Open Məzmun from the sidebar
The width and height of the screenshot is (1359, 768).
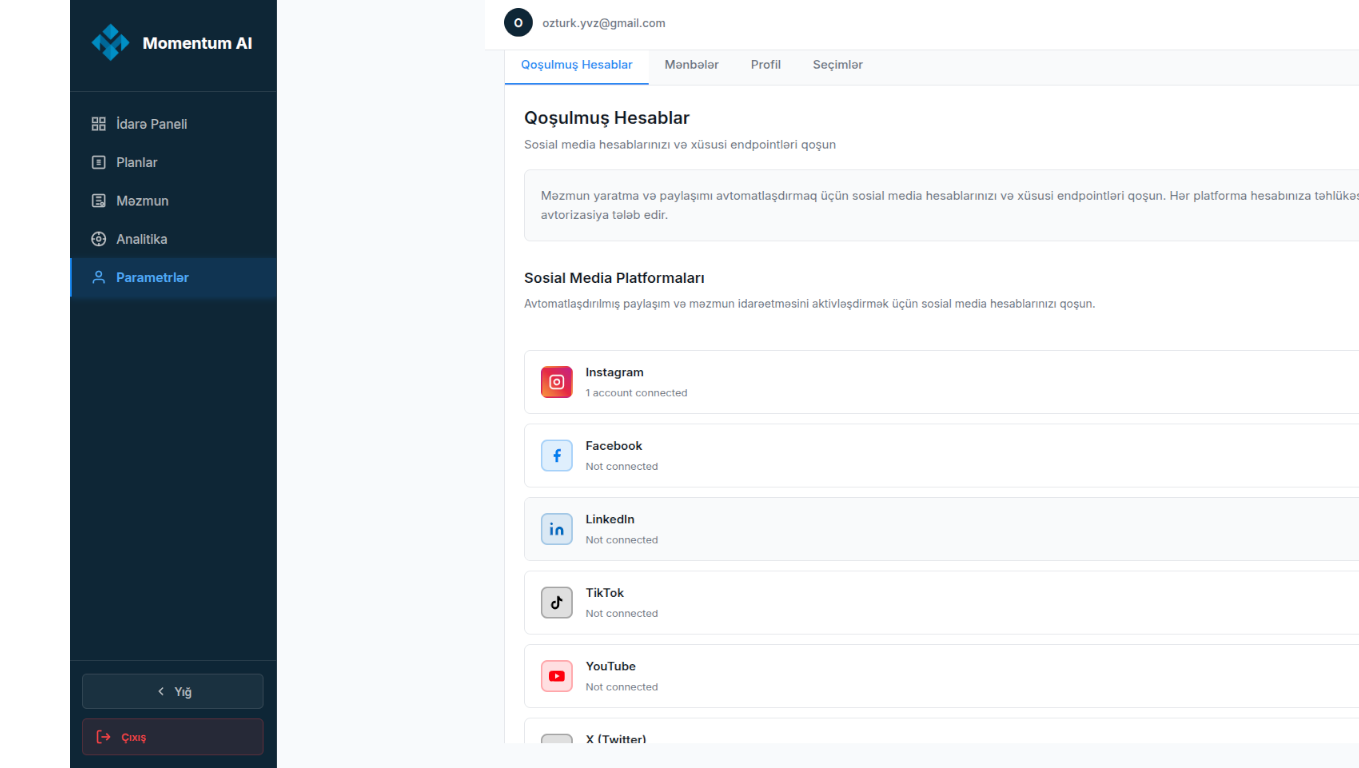tap(142, 201)
